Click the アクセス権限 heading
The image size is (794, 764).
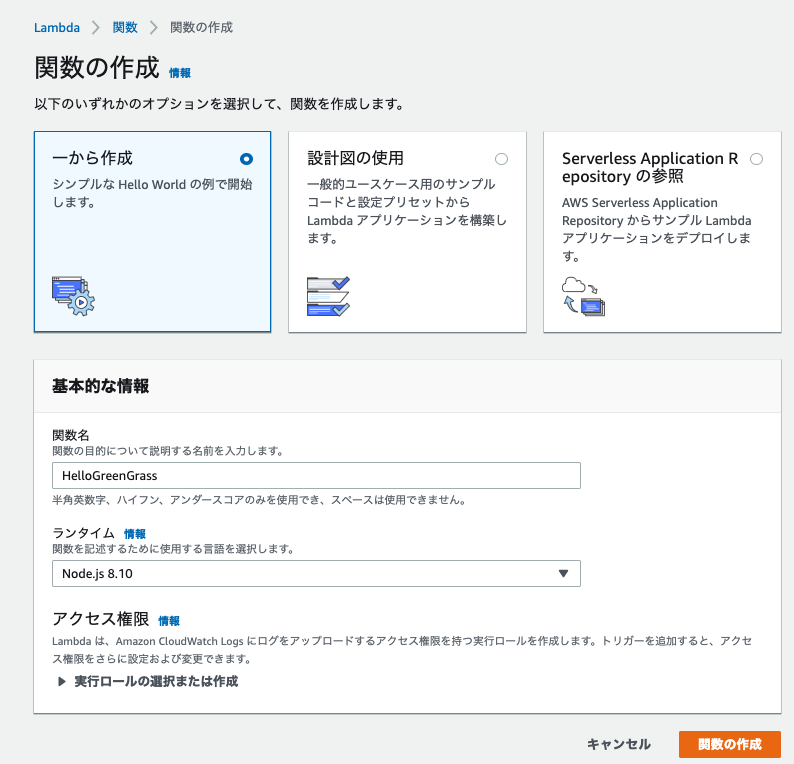101,619
